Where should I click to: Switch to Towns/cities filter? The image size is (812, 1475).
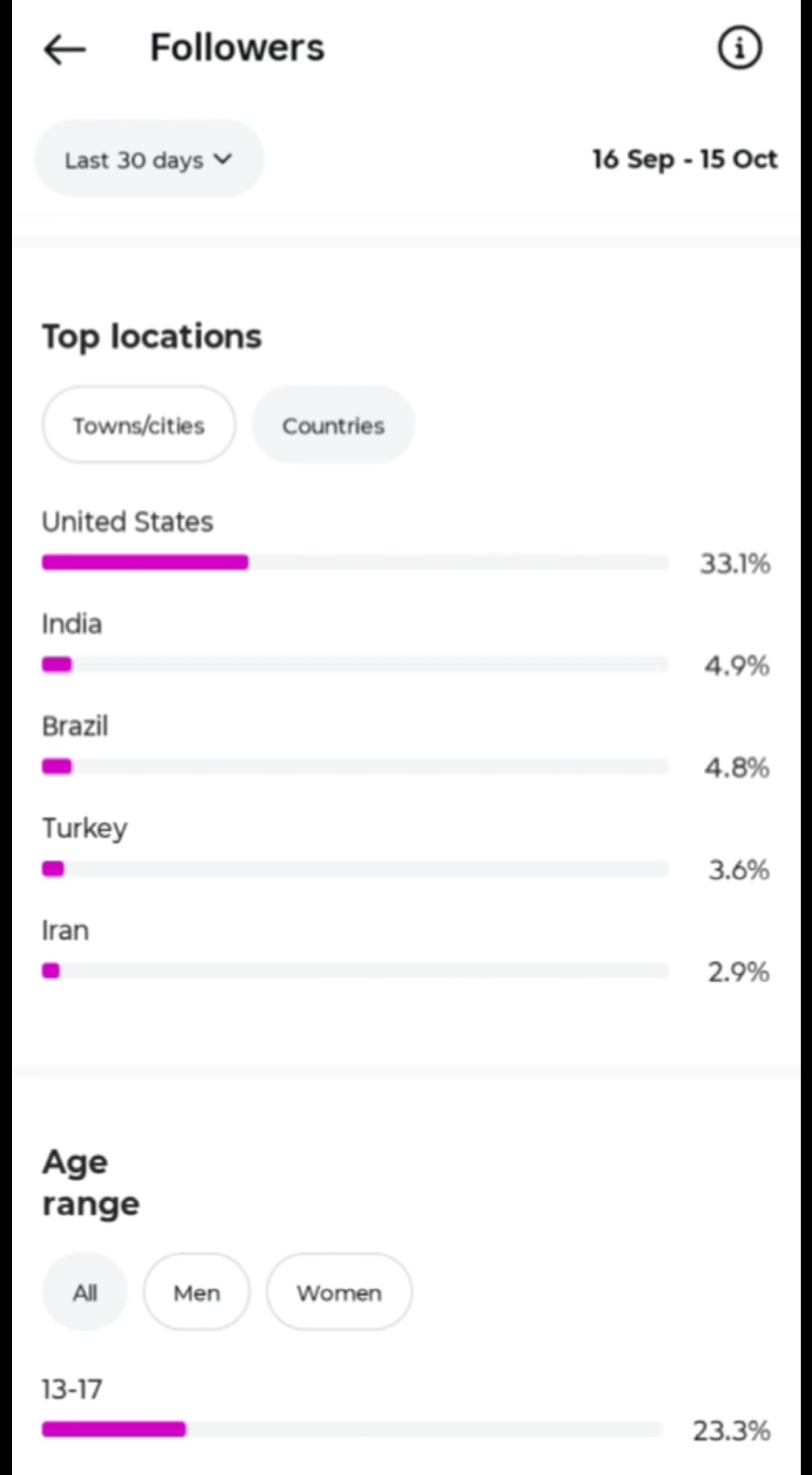[139, 426]
